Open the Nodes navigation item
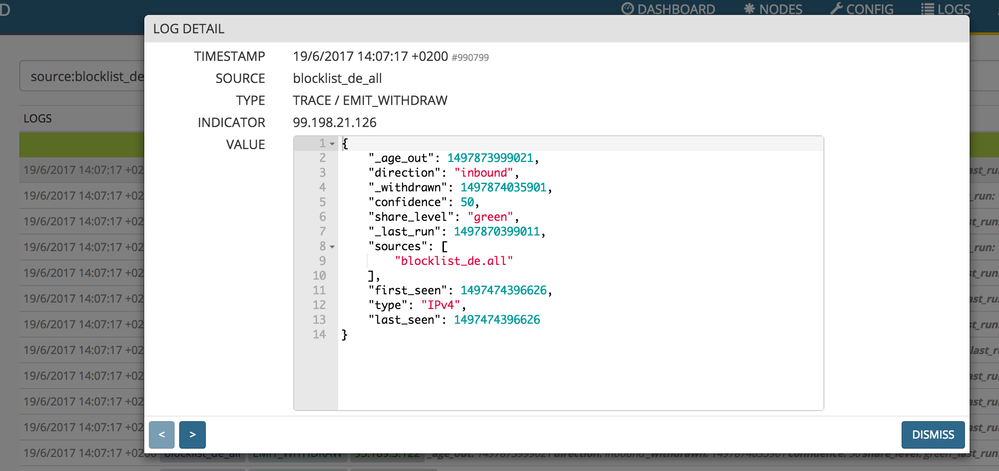Screen dimensions: 999x471 (x=773, y=9)
